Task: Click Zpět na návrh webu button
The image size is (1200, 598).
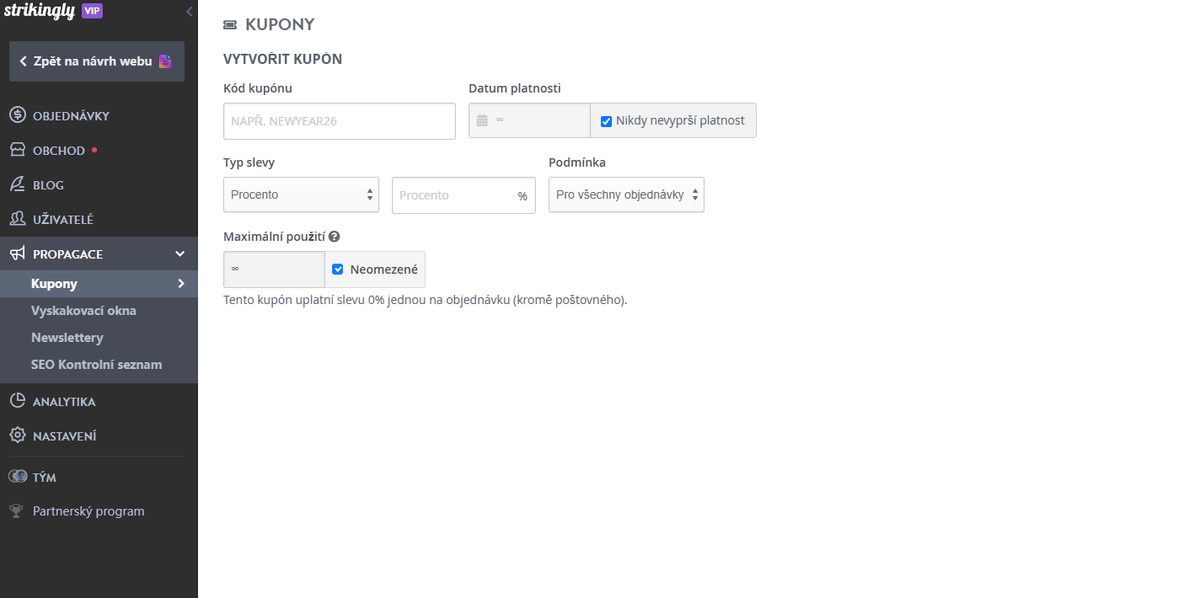Action: pos(97,61)
